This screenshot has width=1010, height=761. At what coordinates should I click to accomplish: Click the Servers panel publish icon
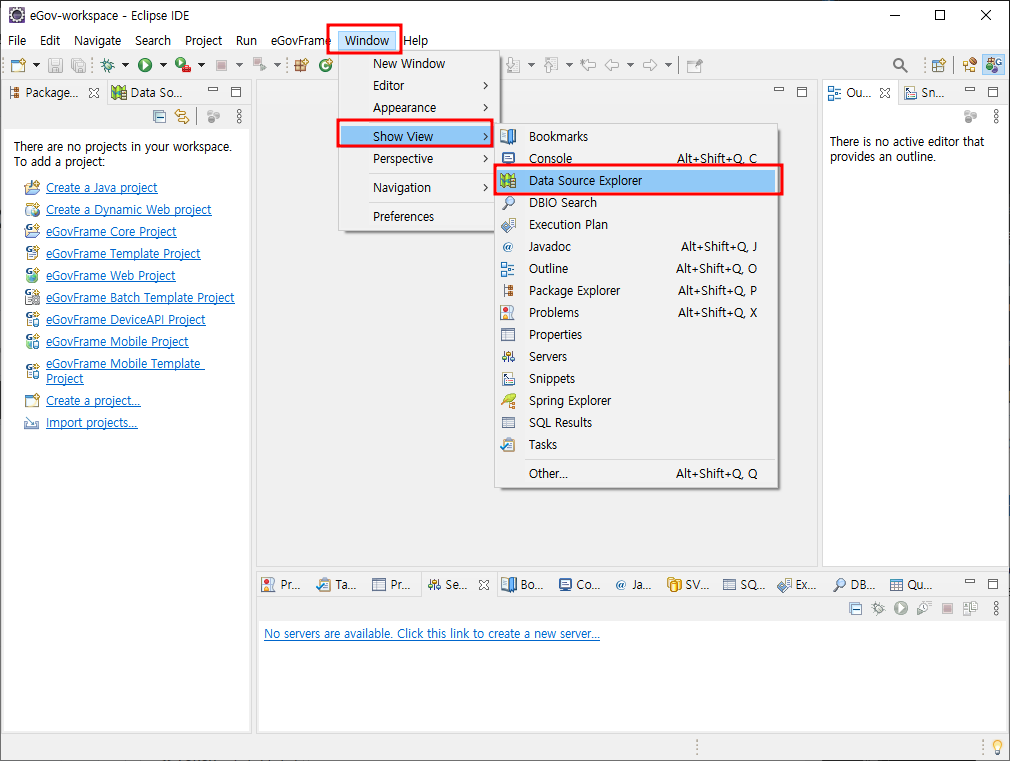[x=970, y=608]
